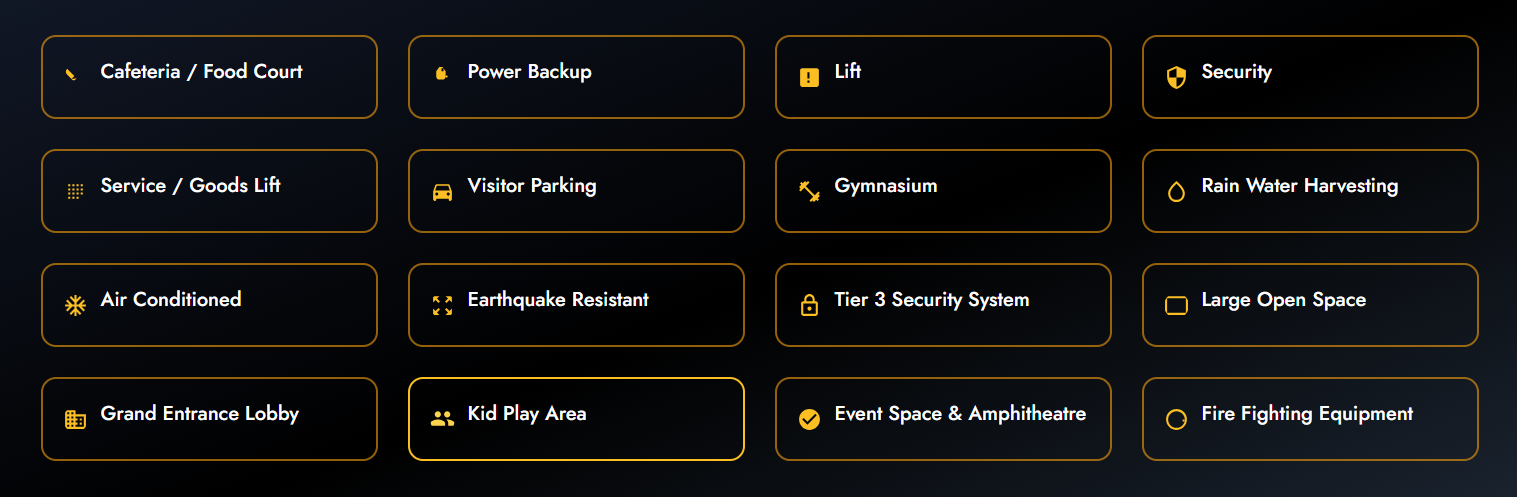
Task: Click the padlock icon for Tier 3 Security
Action: click(x=809, y=305)
